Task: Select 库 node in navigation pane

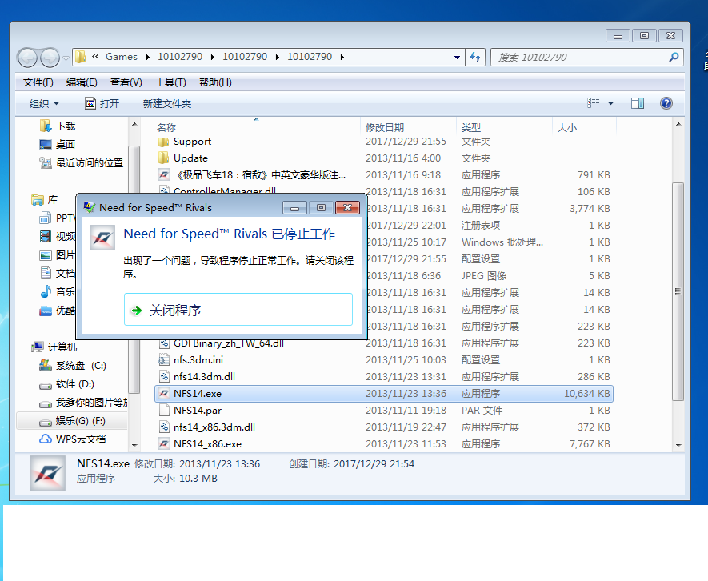Action: pos(44,199)
